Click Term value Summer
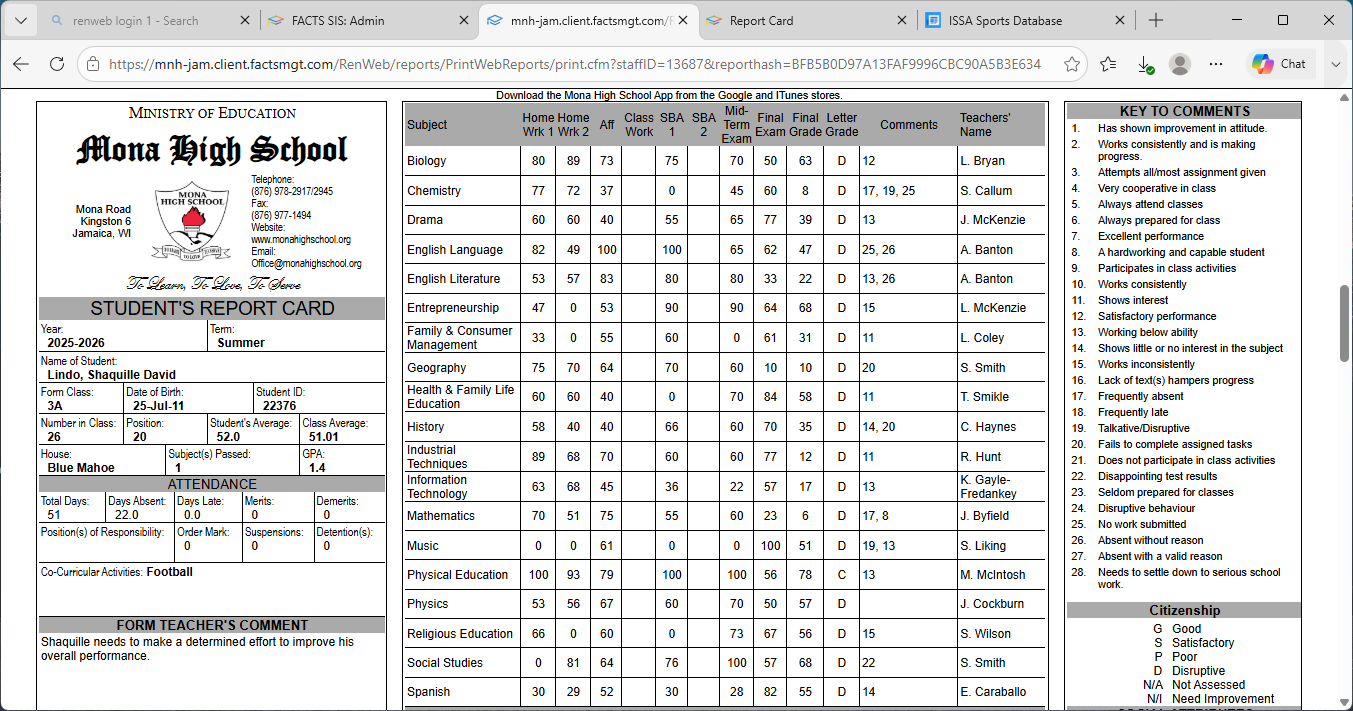The image size is (1353, 711). coord(241,343)
